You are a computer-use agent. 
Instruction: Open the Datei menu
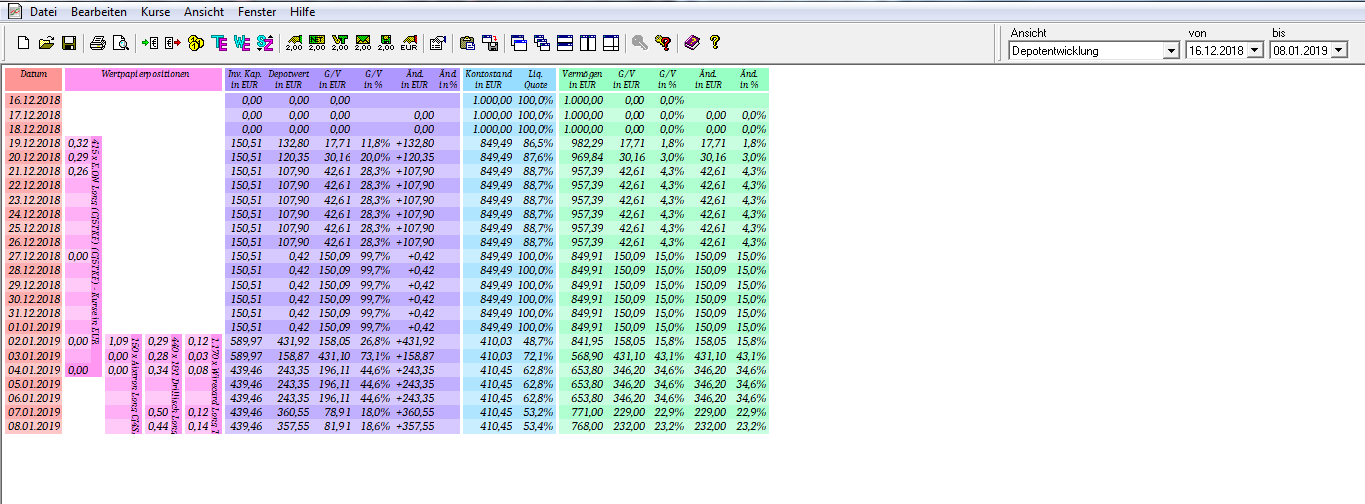pyautogui.click(x=43, y=12)
